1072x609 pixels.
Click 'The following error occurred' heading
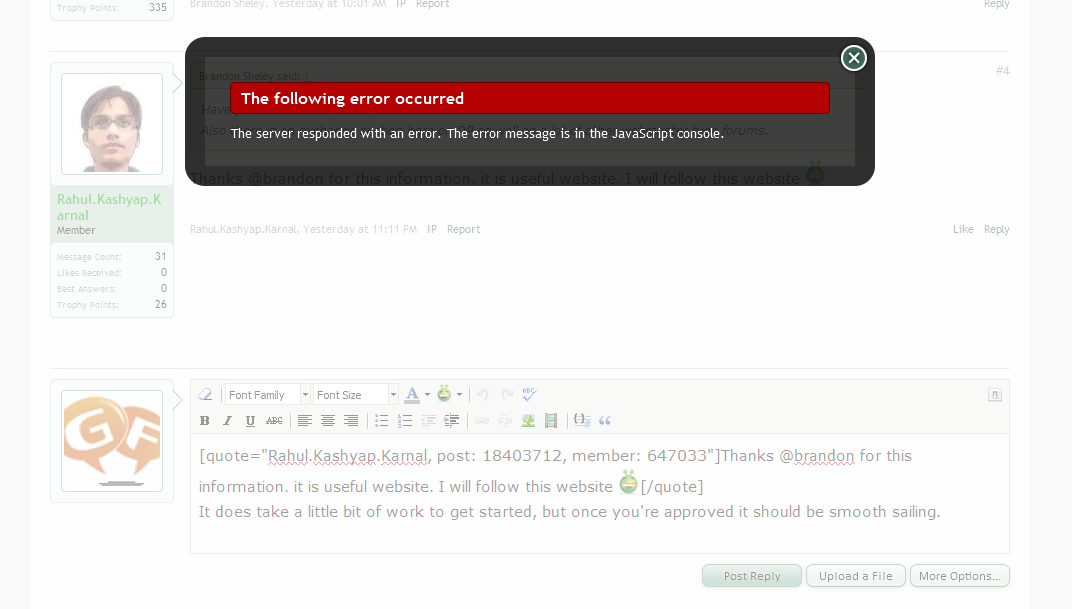coord(352,98)
